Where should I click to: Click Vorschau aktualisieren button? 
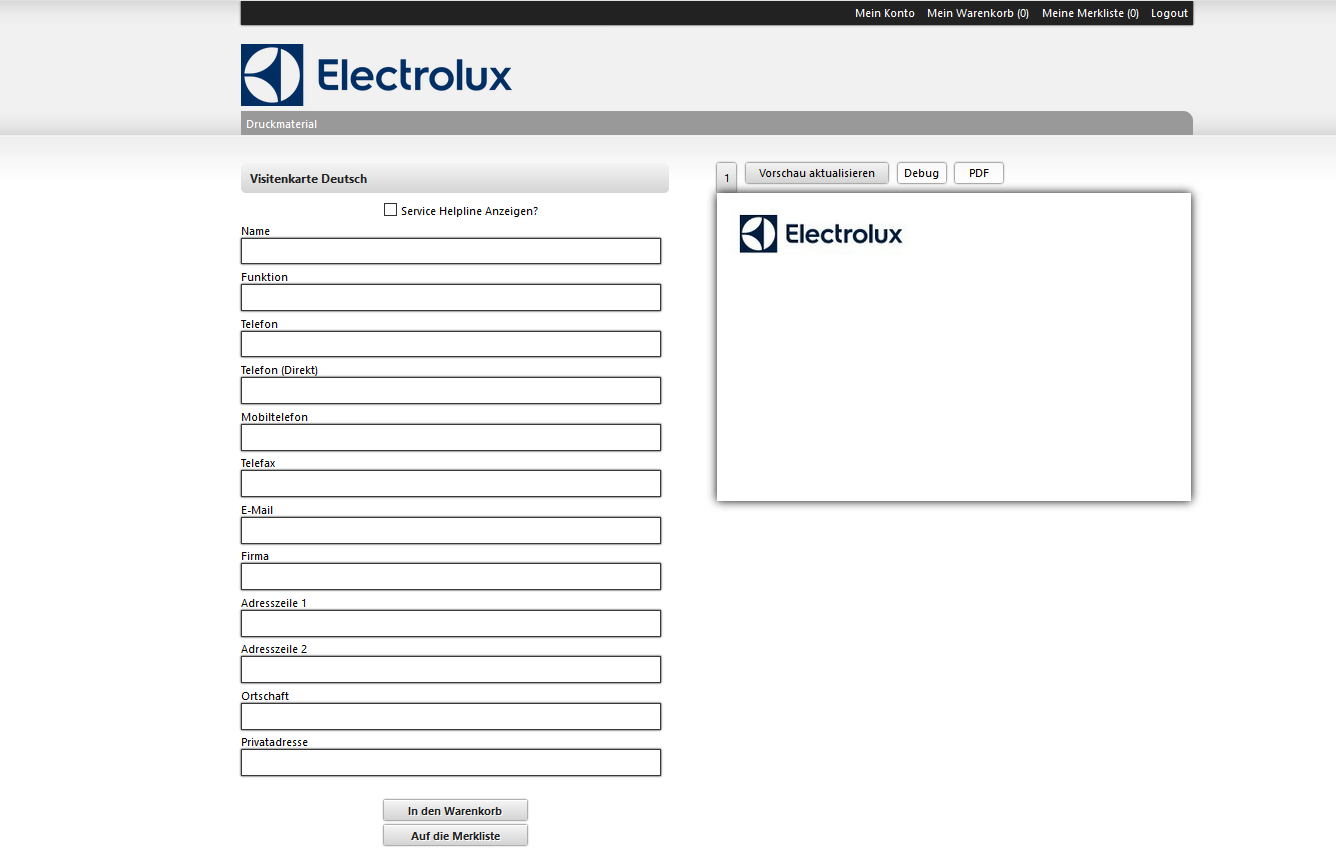(817, 173)
